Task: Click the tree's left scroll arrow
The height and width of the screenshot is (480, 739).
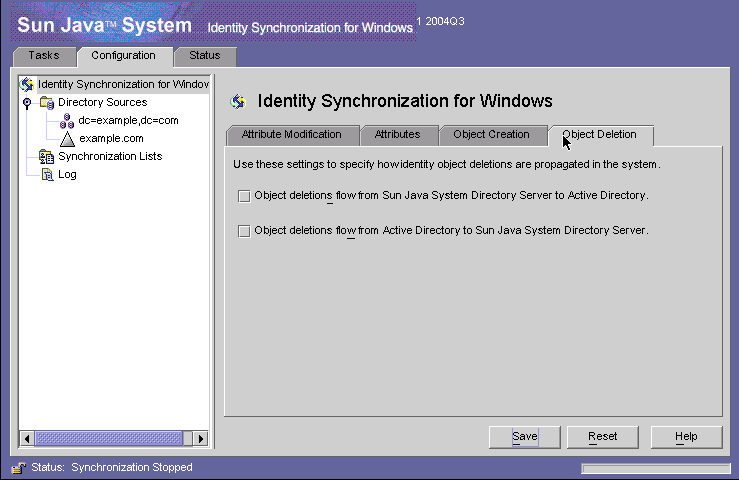Action: (x=27, y=439)
